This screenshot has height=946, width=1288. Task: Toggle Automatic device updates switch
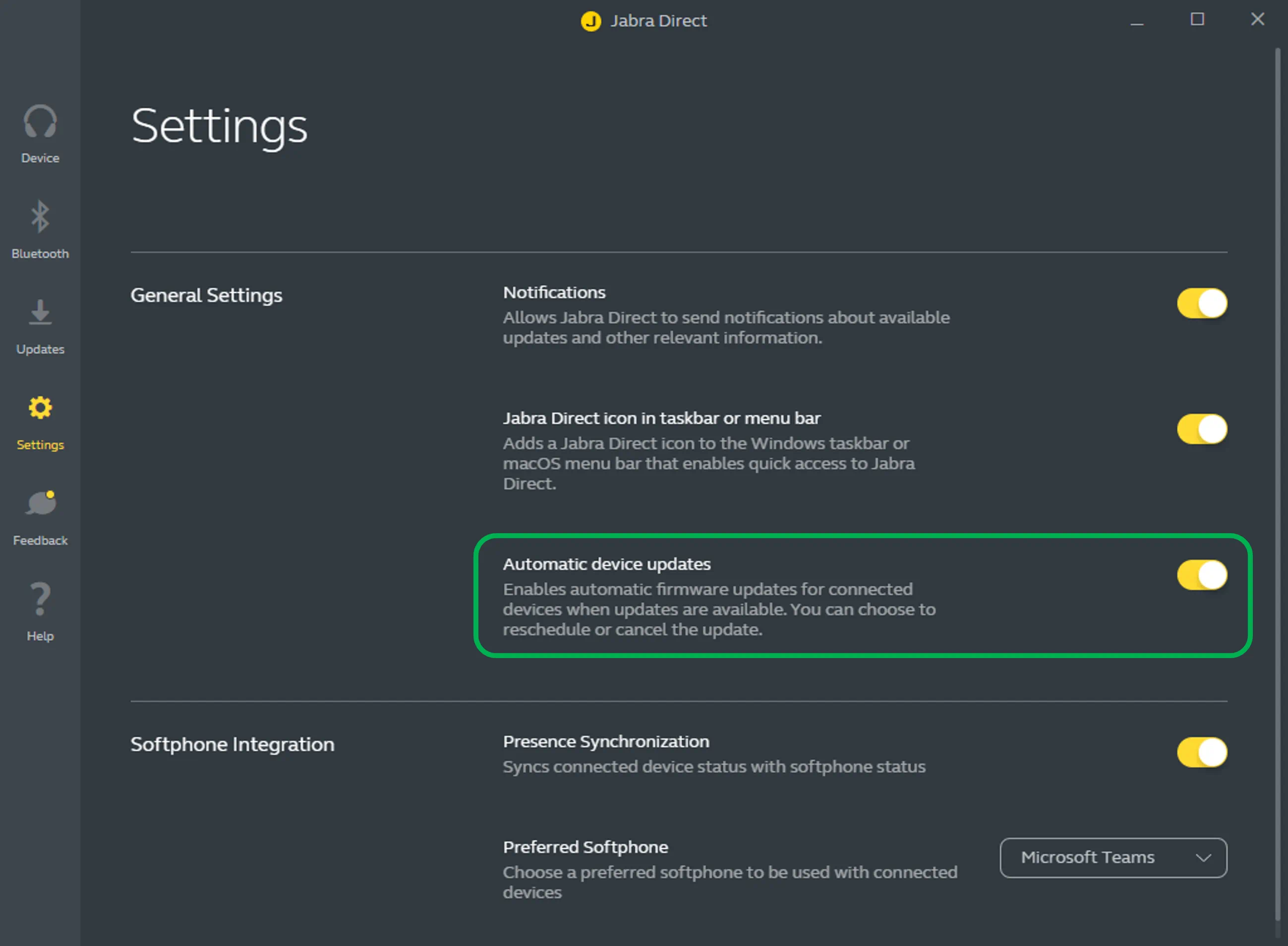point(1201,575)
